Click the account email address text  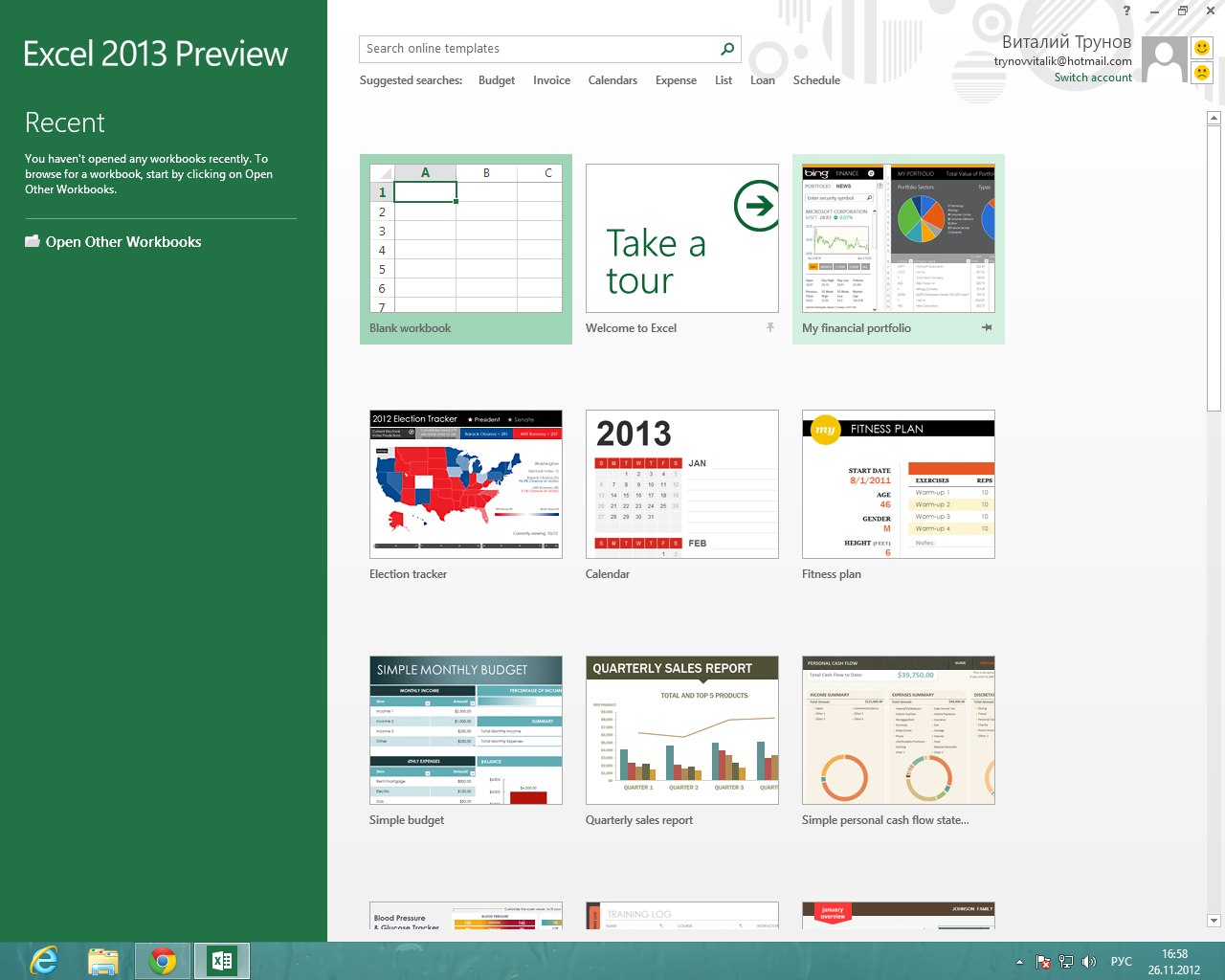[x=1062, y=61]
